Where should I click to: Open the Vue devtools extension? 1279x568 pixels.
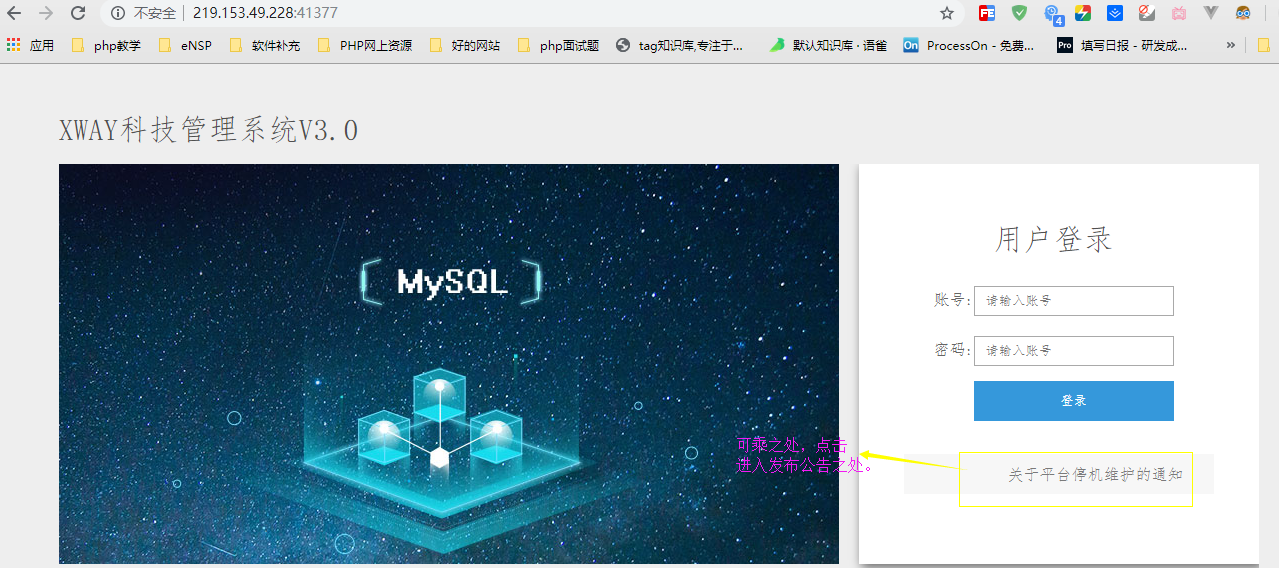coord(1211,13)
